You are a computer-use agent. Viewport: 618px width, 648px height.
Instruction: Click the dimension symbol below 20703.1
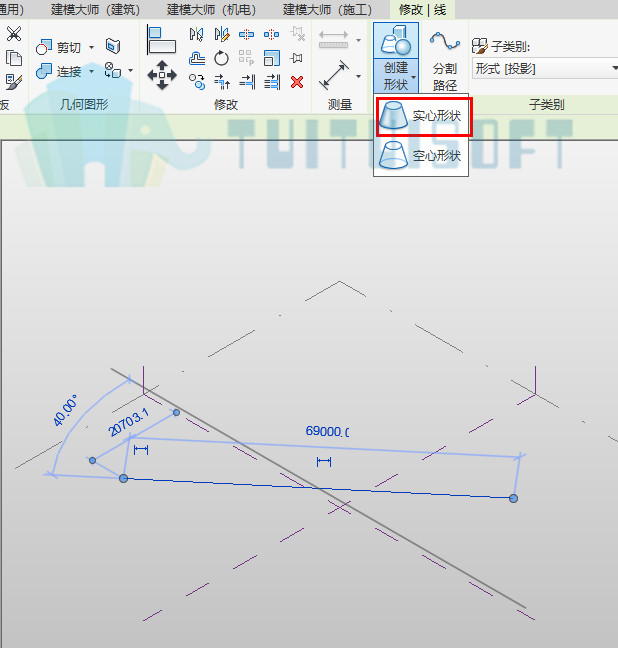pos(141,450)
